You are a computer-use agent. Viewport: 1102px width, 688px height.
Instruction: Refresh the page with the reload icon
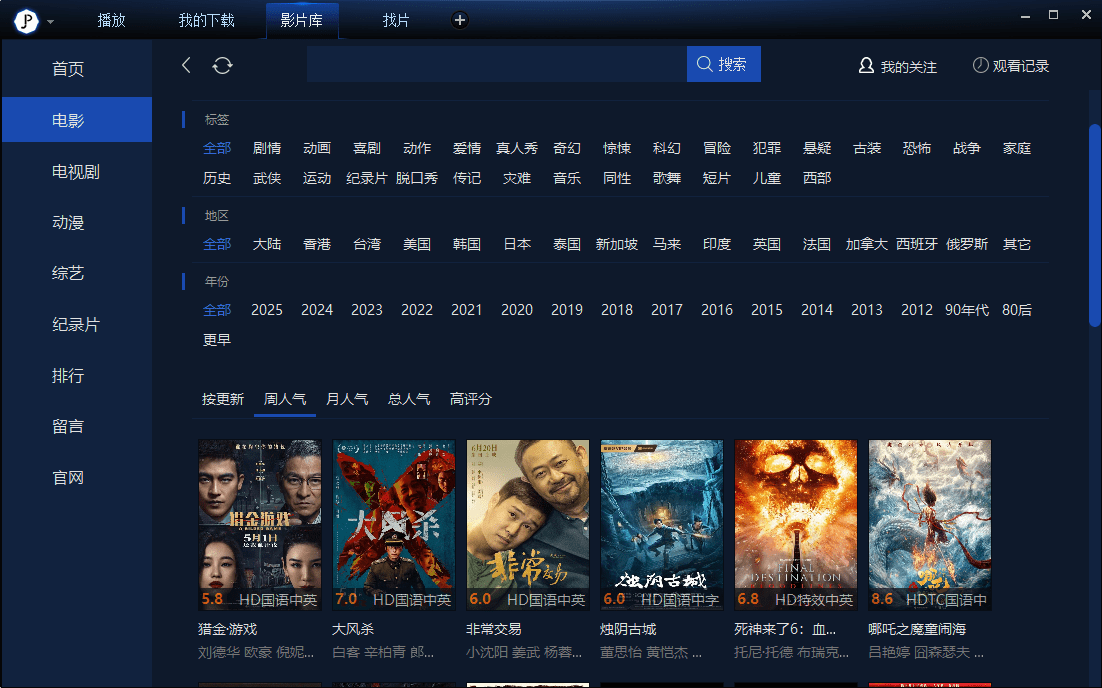pos(222,65)
